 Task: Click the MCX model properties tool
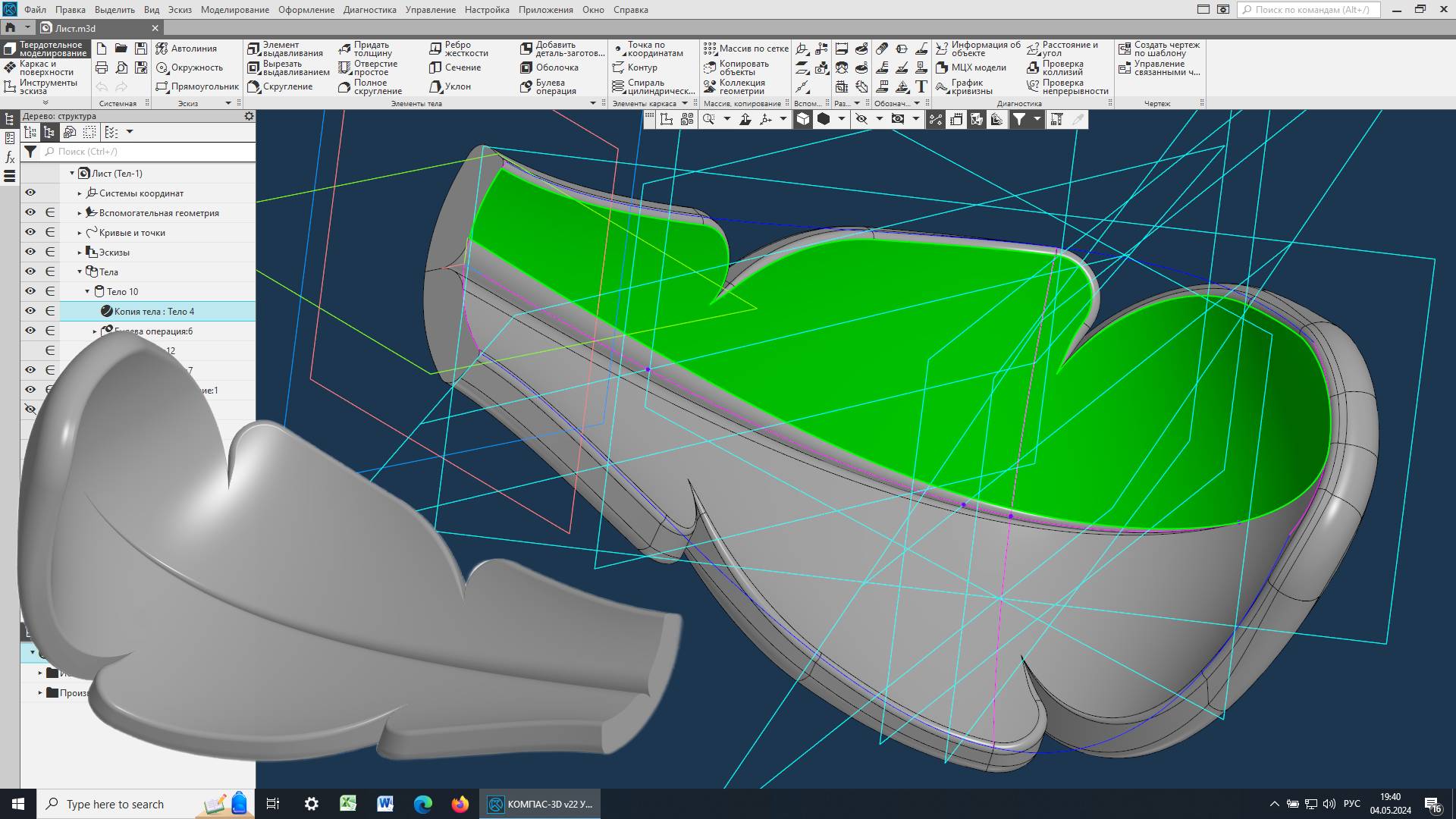click(971, 68)
